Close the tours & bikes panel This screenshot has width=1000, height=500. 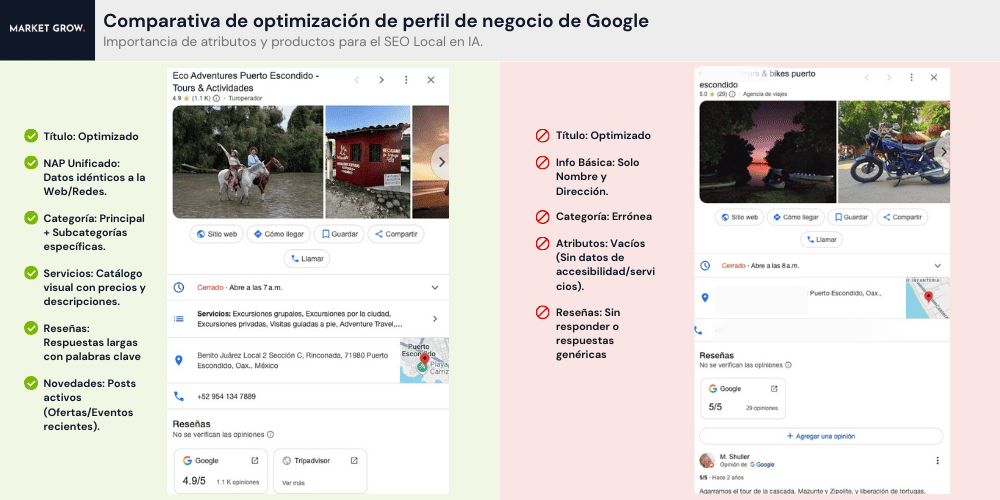pyautogui.click(x=934, y=77)
